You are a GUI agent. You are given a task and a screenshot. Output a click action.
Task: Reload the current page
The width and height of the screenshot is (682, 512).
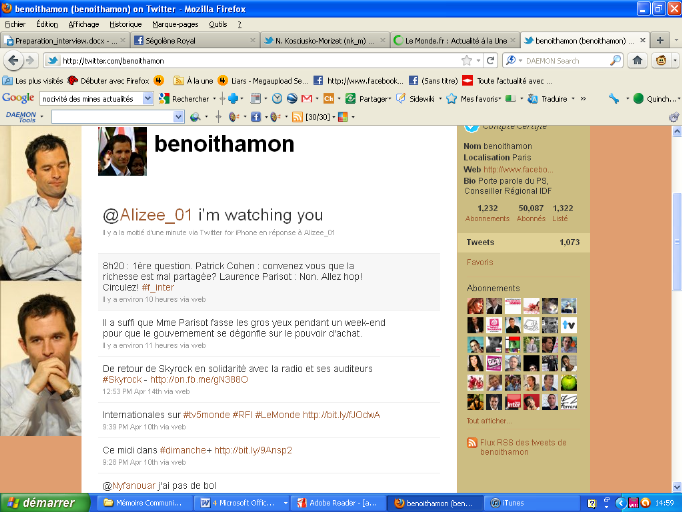[491, 60]
